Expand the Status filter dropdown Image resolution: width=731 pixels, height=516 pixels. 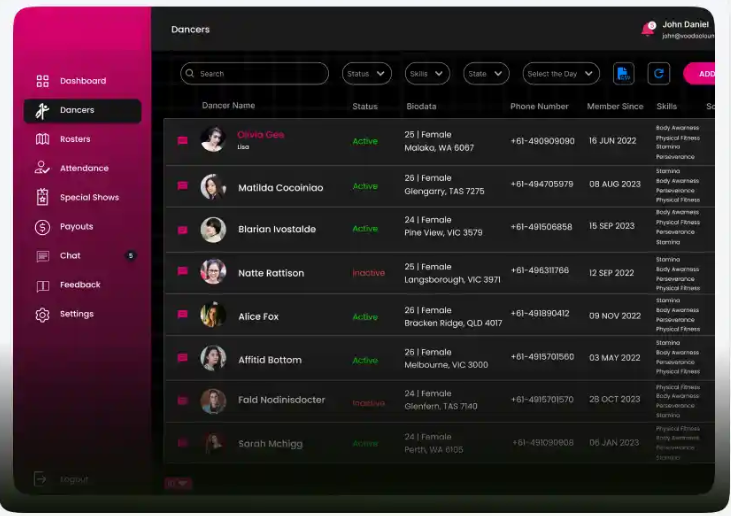[367, 74]
